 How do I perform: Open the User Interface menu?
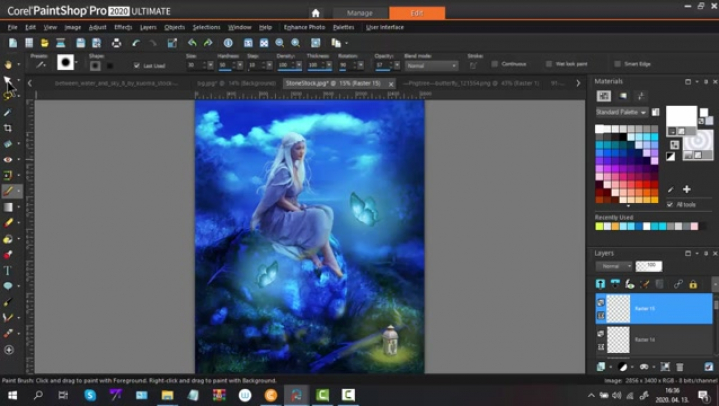[x=385, y=27]
